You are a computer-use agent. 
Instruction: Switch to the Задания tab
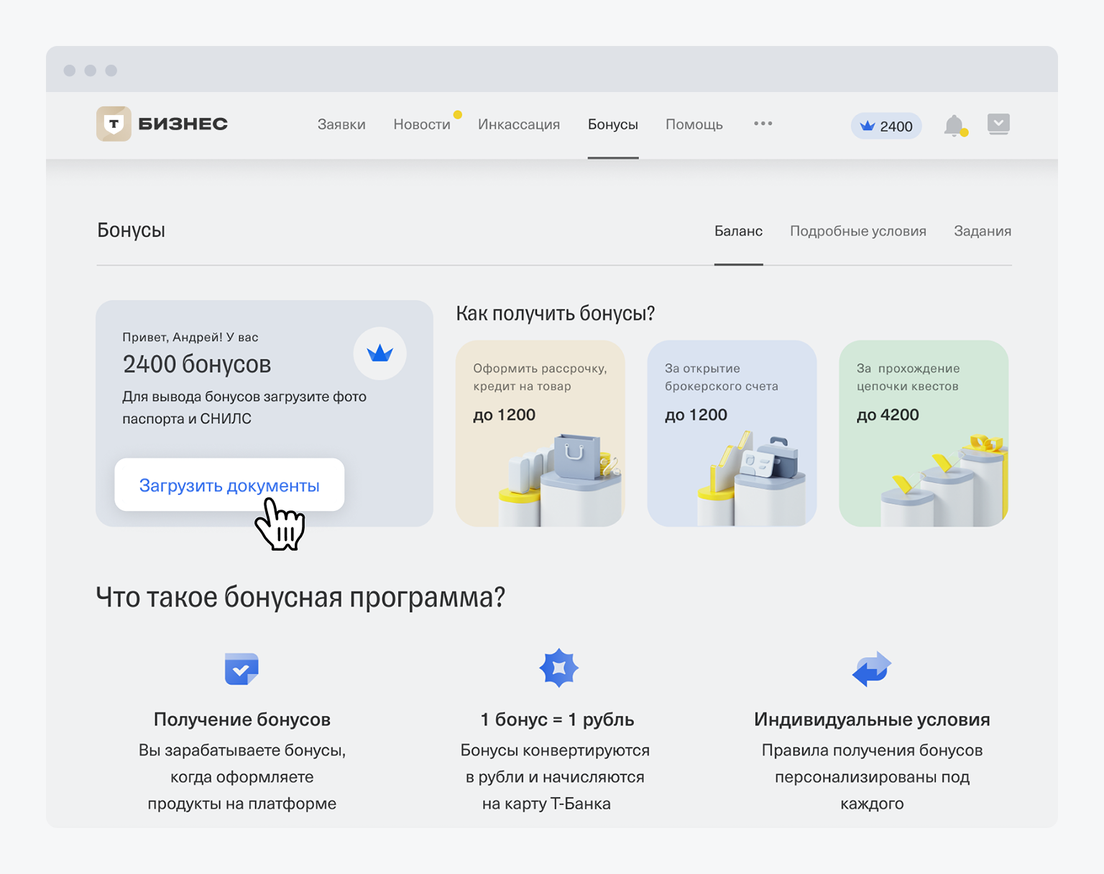[x=982, y=231]
